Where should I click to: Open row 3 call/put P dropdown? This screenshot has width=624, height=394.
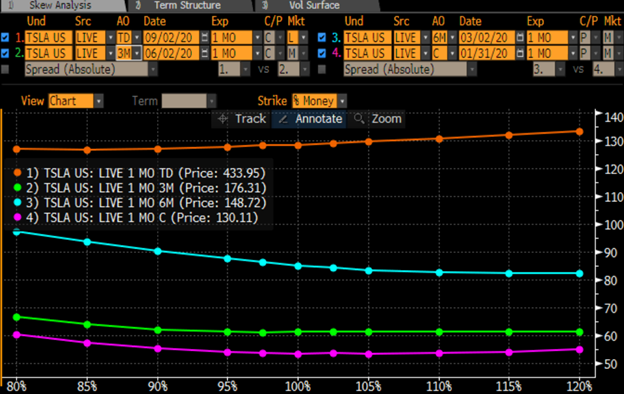pyautogui.click(x=596, y=37)
